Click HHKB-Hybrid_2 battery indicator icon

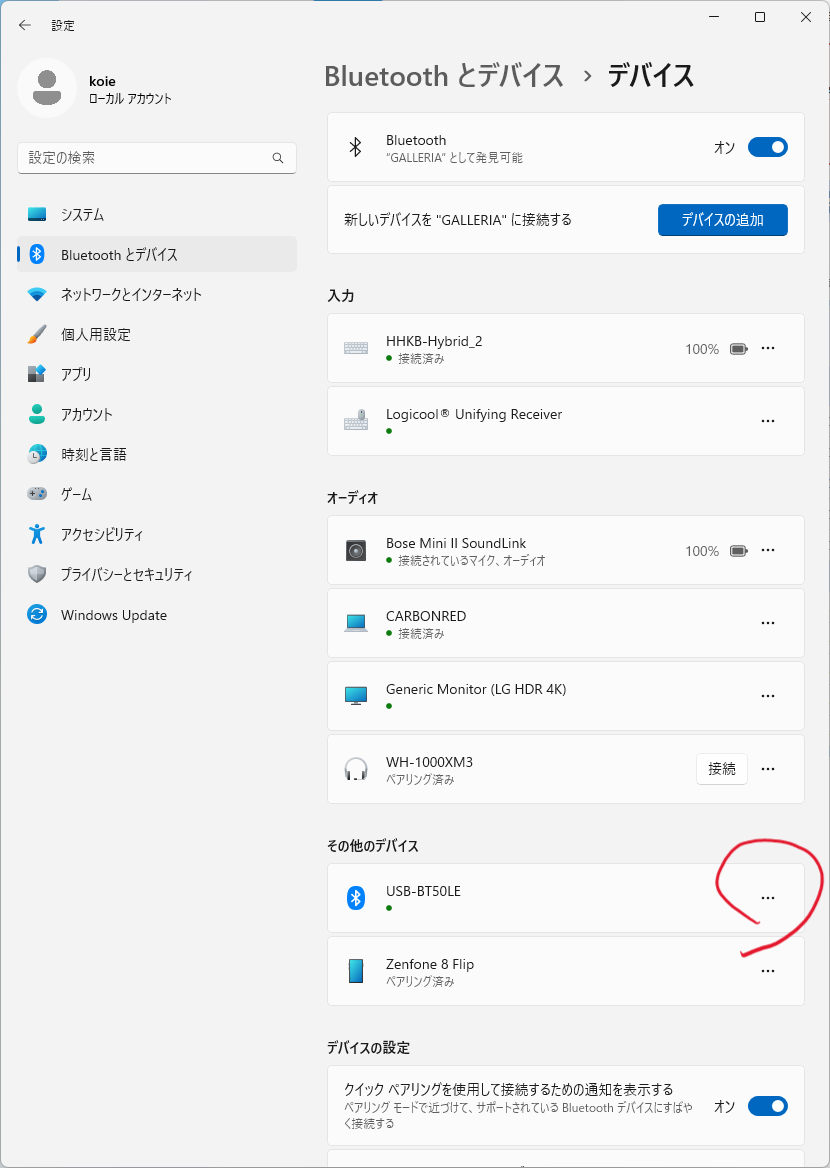738,349
